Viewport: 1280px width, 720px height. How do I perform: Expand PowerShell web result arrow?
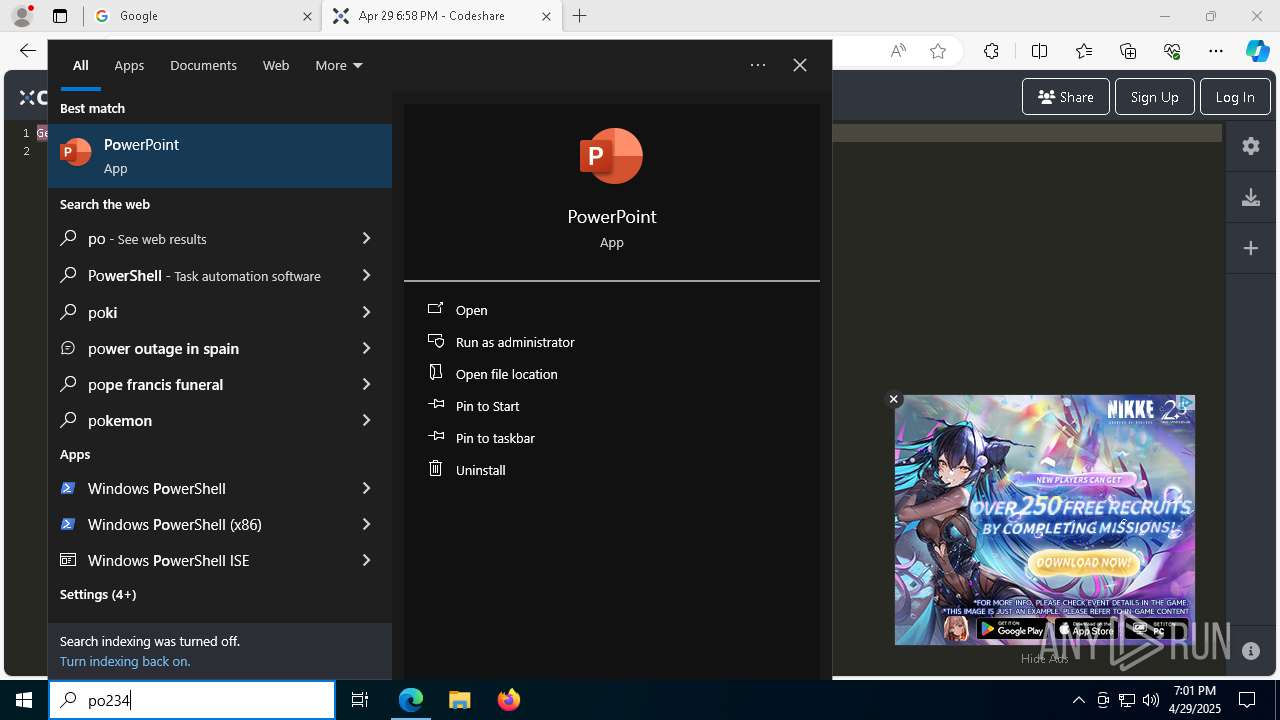point(366,275)
